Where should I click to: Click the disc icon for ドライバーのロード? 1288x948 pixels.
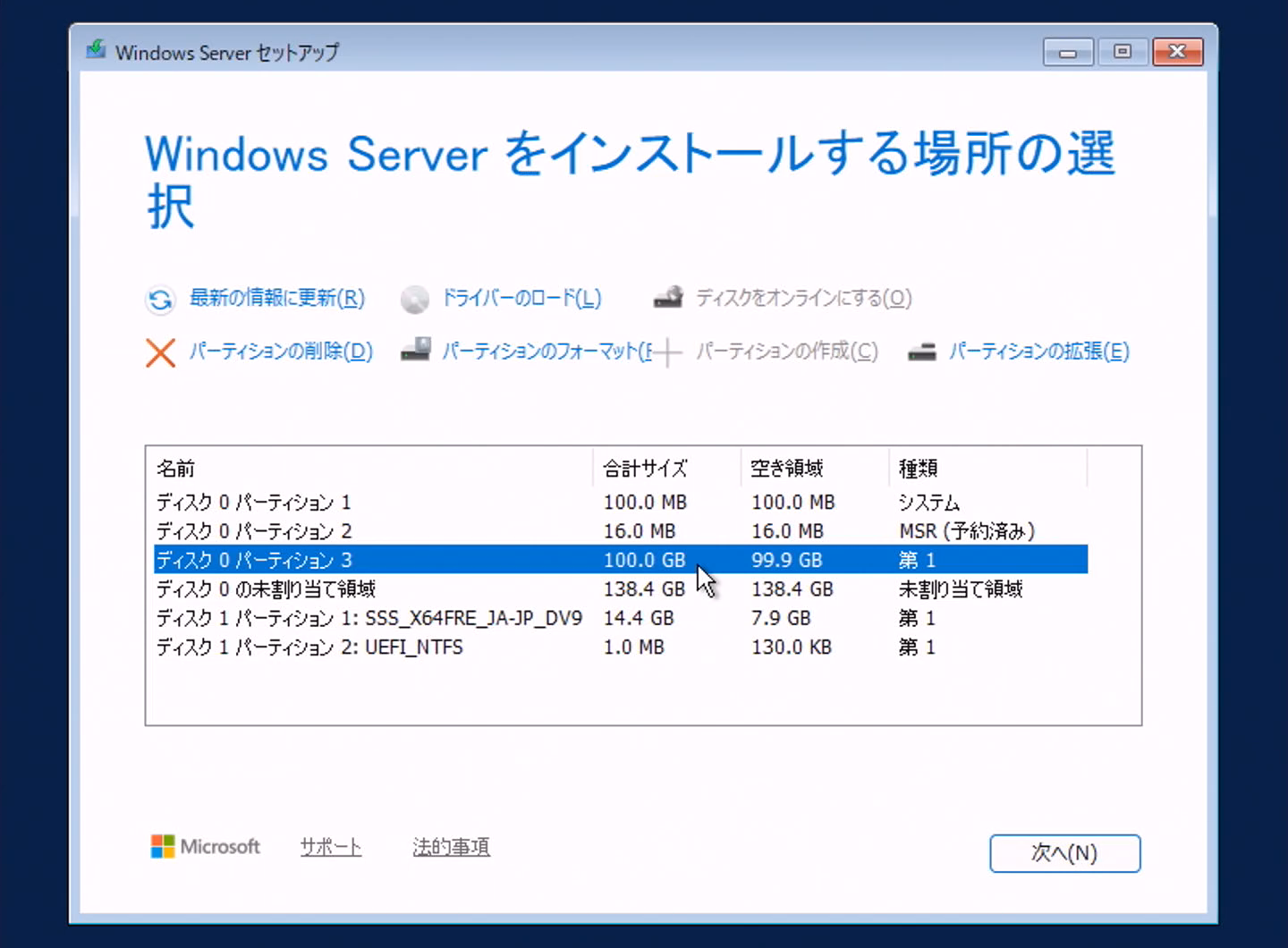[414, 300]
